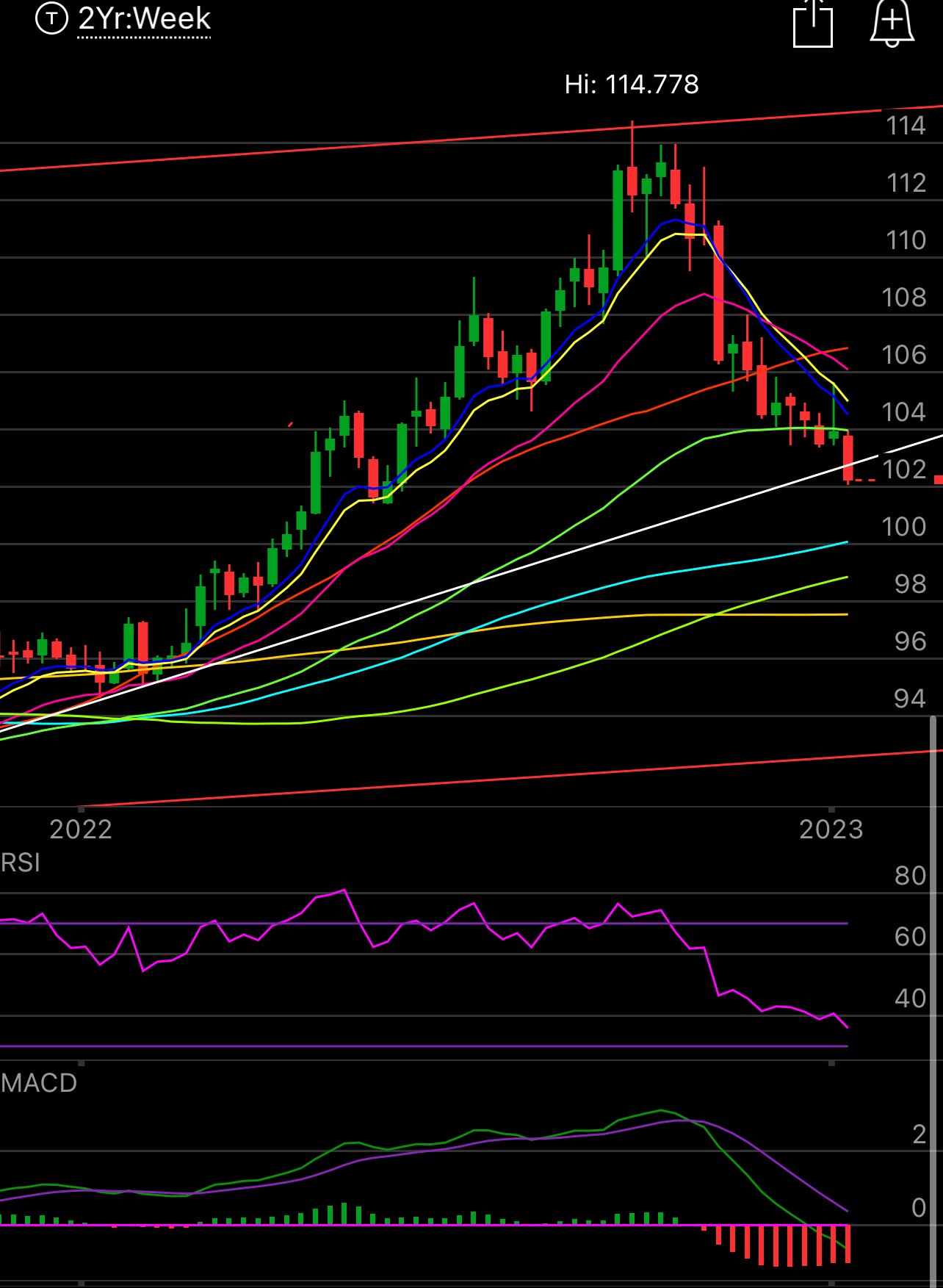Tap the add alert bell icon

(x=892, y=24)
